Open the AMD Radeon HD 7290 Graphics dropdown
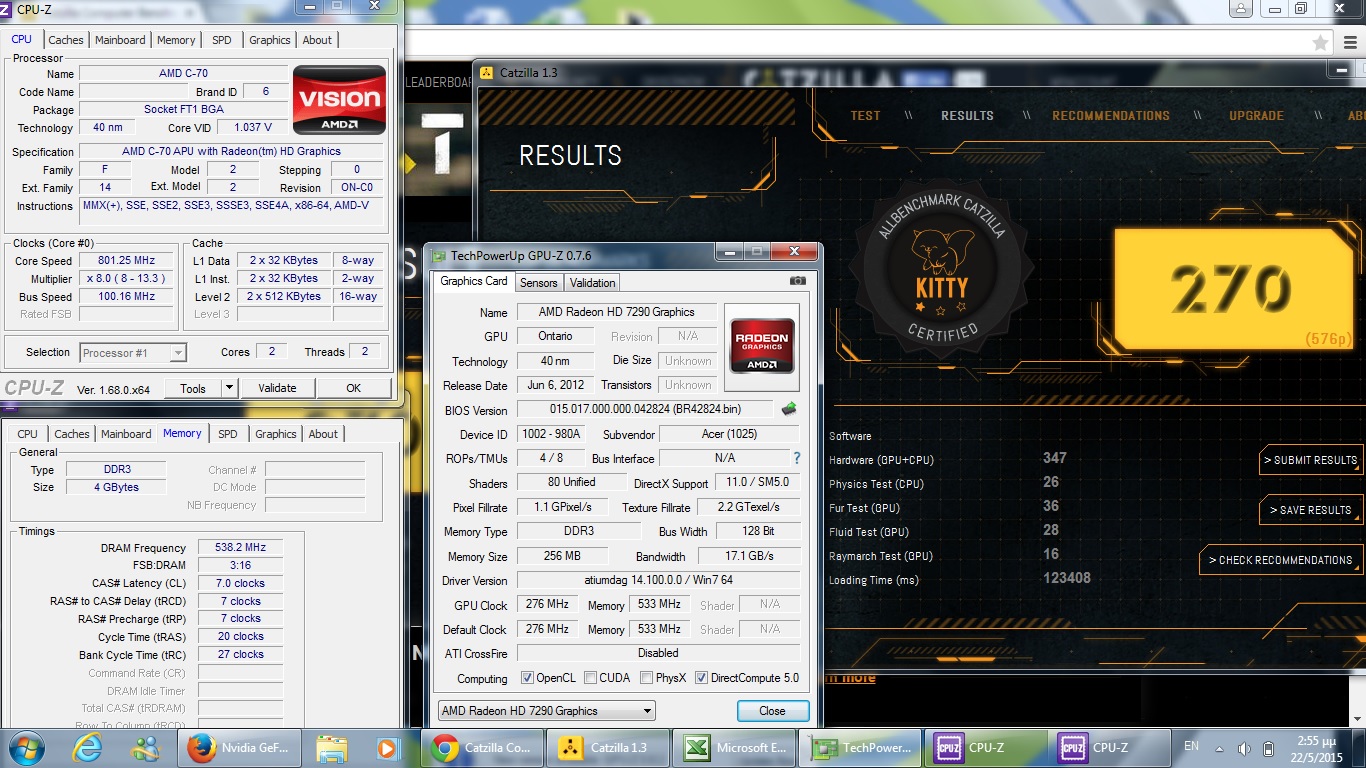This screenshot has height=768, width=1366. tap(547, 711)
